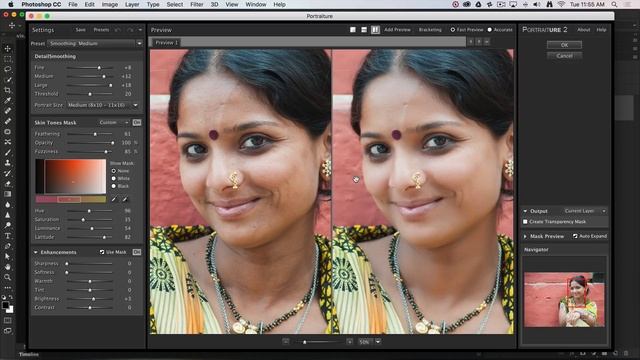
Task: Toggle Quick Mask mode icon
Action: pyautogui.click(x=8, y=321)
